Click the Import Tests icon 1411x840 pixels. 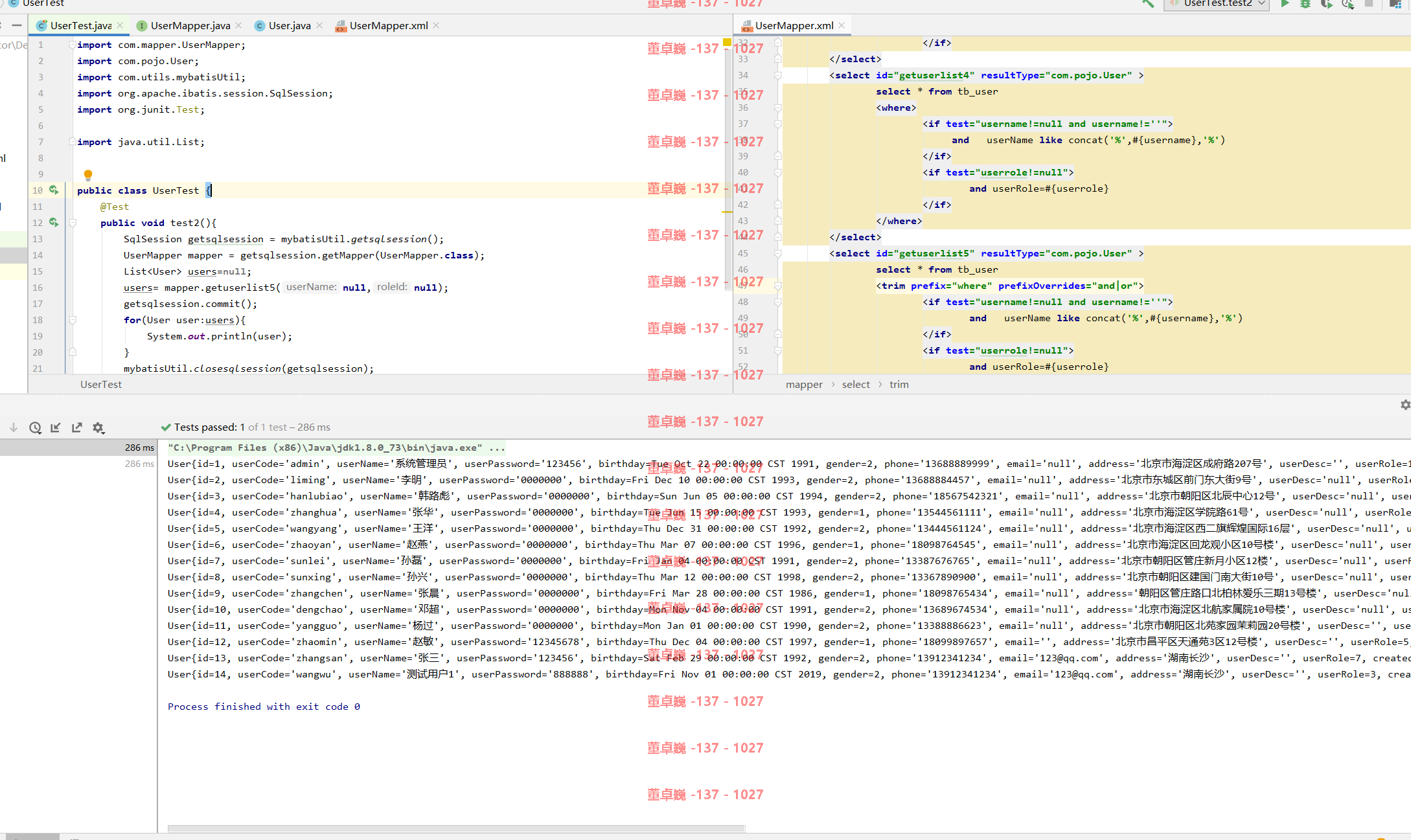coord(56,427)
